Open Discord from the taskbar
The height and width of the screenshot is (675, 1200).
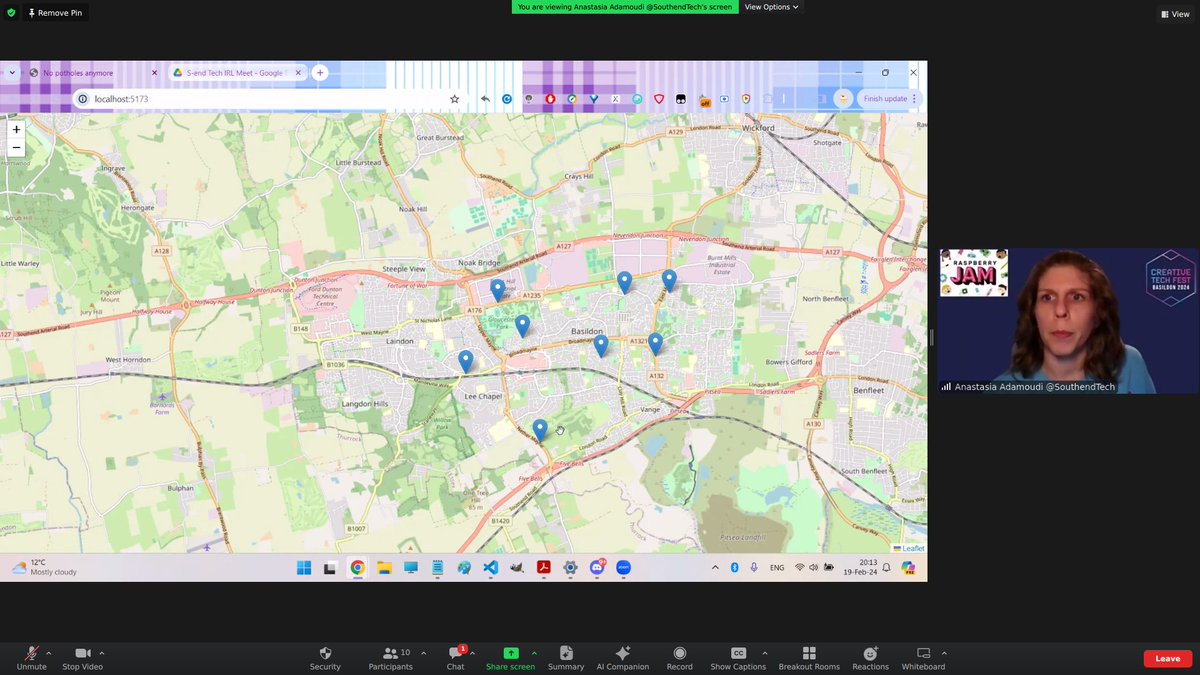(597, 568)
